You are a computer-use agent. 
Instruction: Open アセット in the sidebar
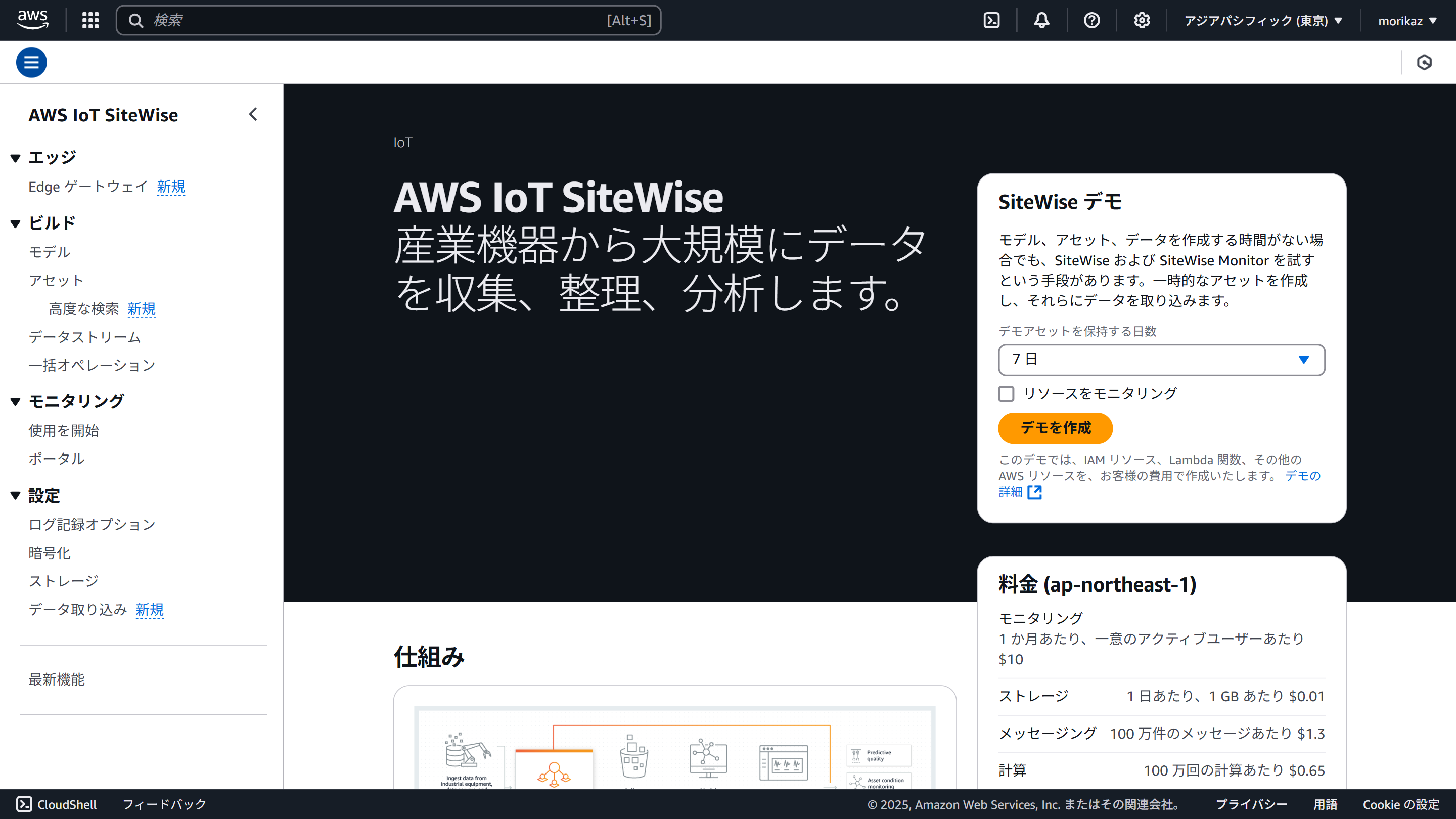(57, 281)
